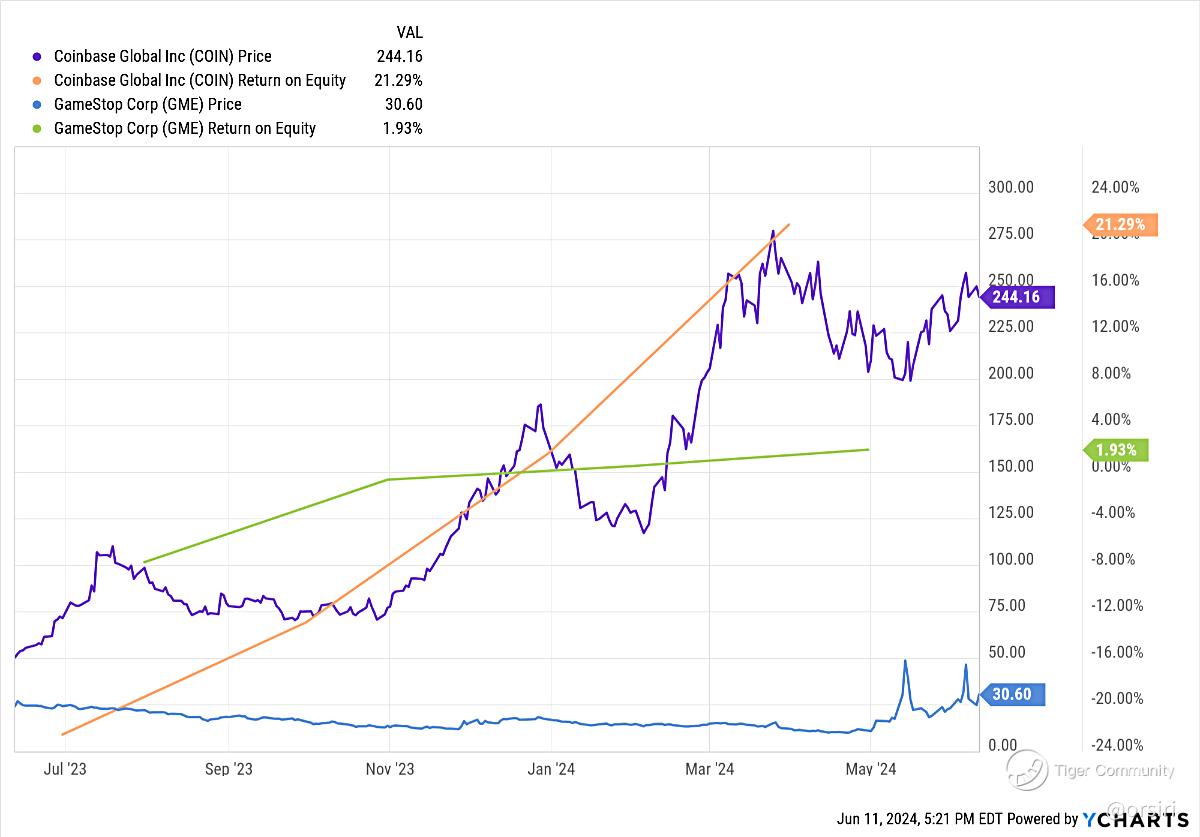Click the 16.00% percent axis label
This screenshot has width=1200, height=837.
1117,281
